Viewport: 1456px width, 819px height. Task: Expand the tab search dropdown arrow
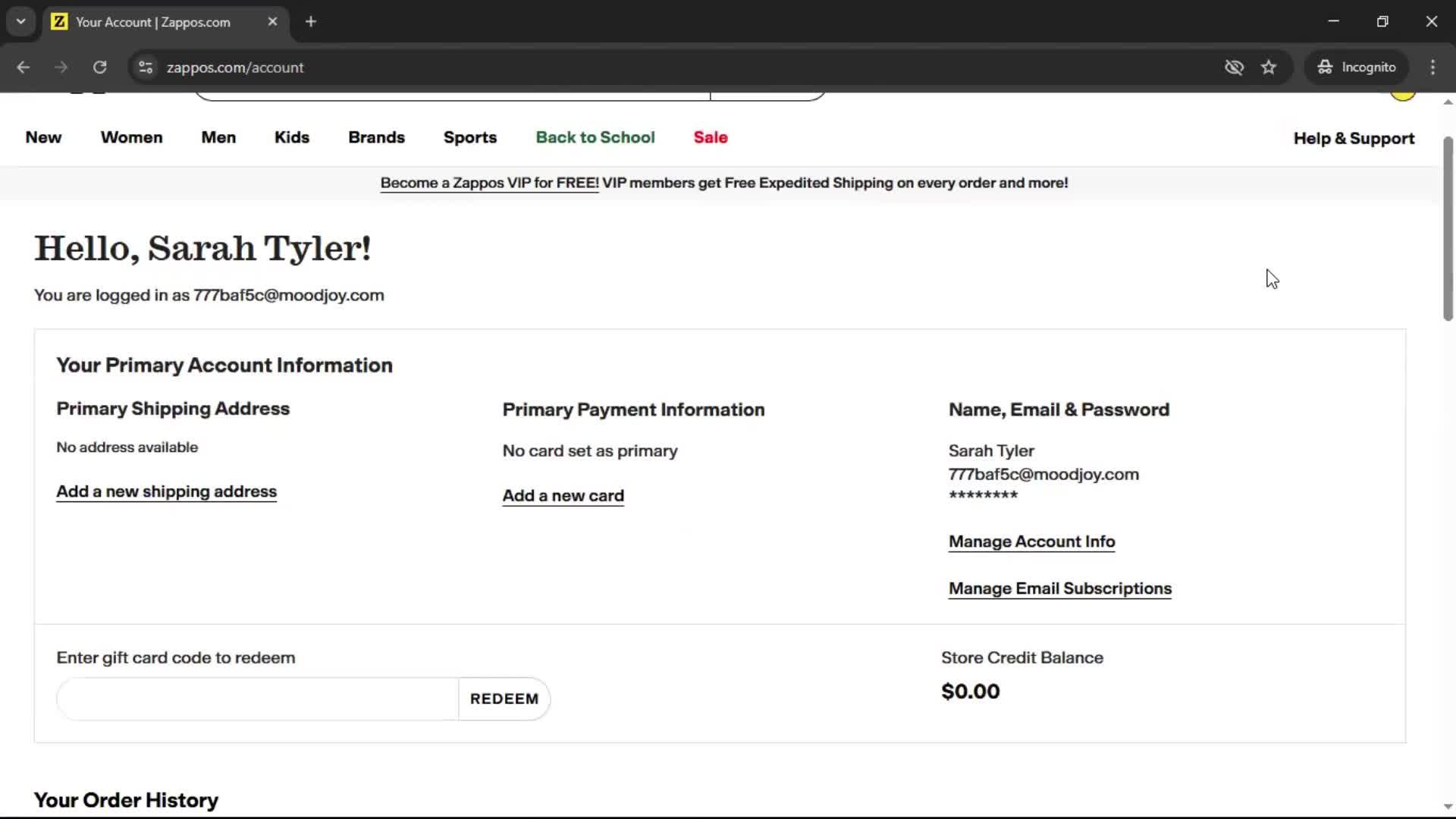20,21
